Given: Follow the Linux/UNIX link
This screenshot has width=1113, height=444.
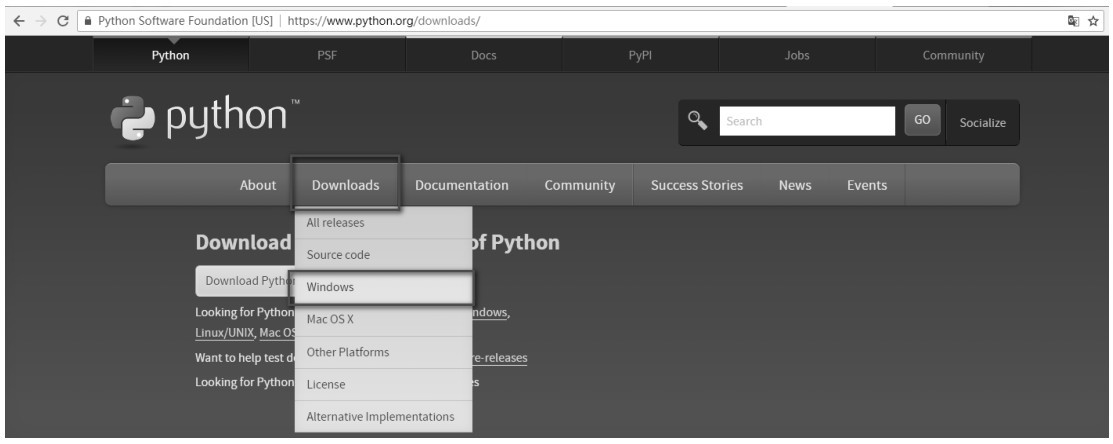Looking at the screenshot, I should point(224,333).
